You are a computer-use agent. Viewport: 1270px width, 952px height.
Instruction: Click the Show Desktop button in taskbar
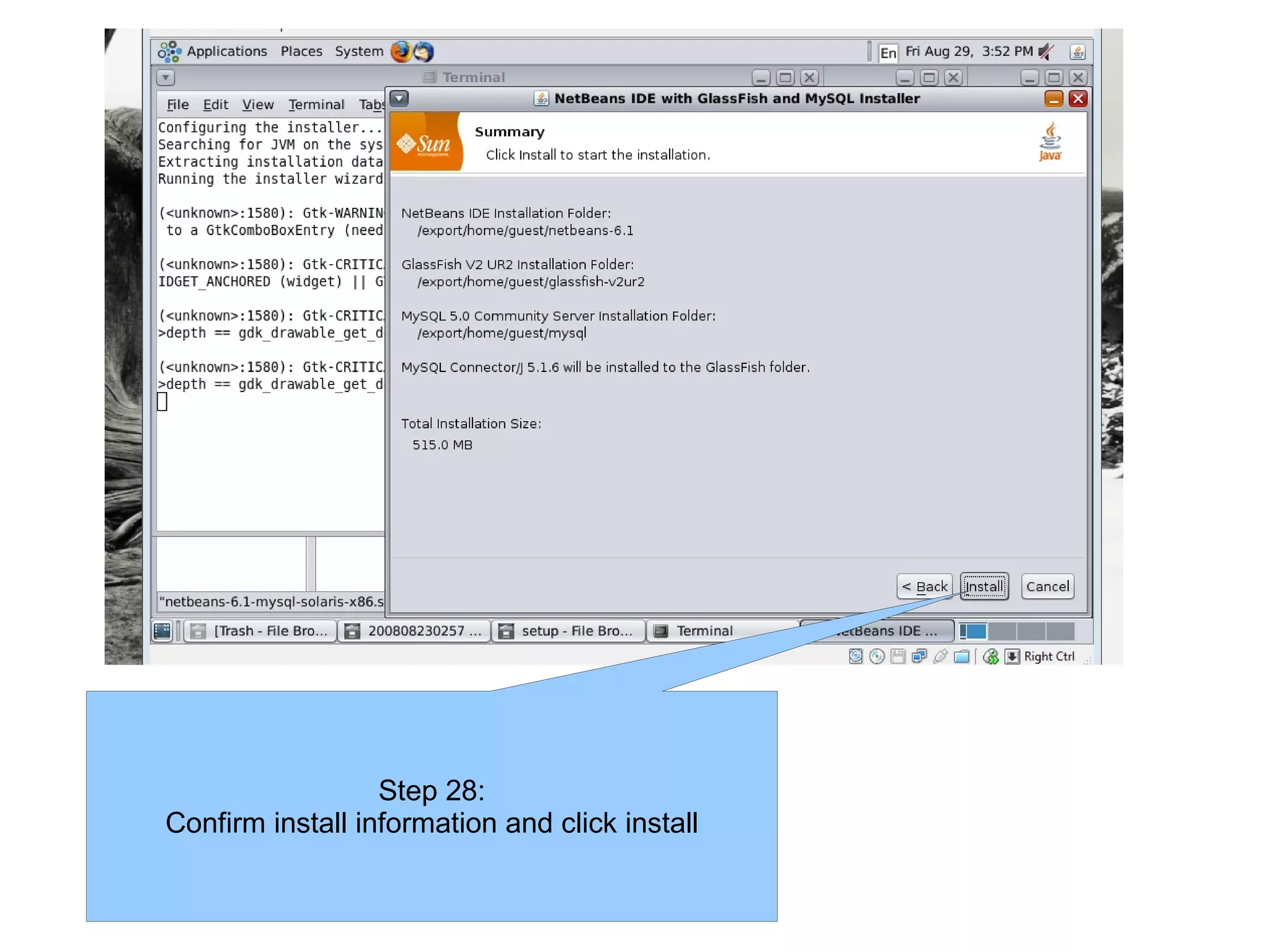pyautogui.click(x=162, y=631)
